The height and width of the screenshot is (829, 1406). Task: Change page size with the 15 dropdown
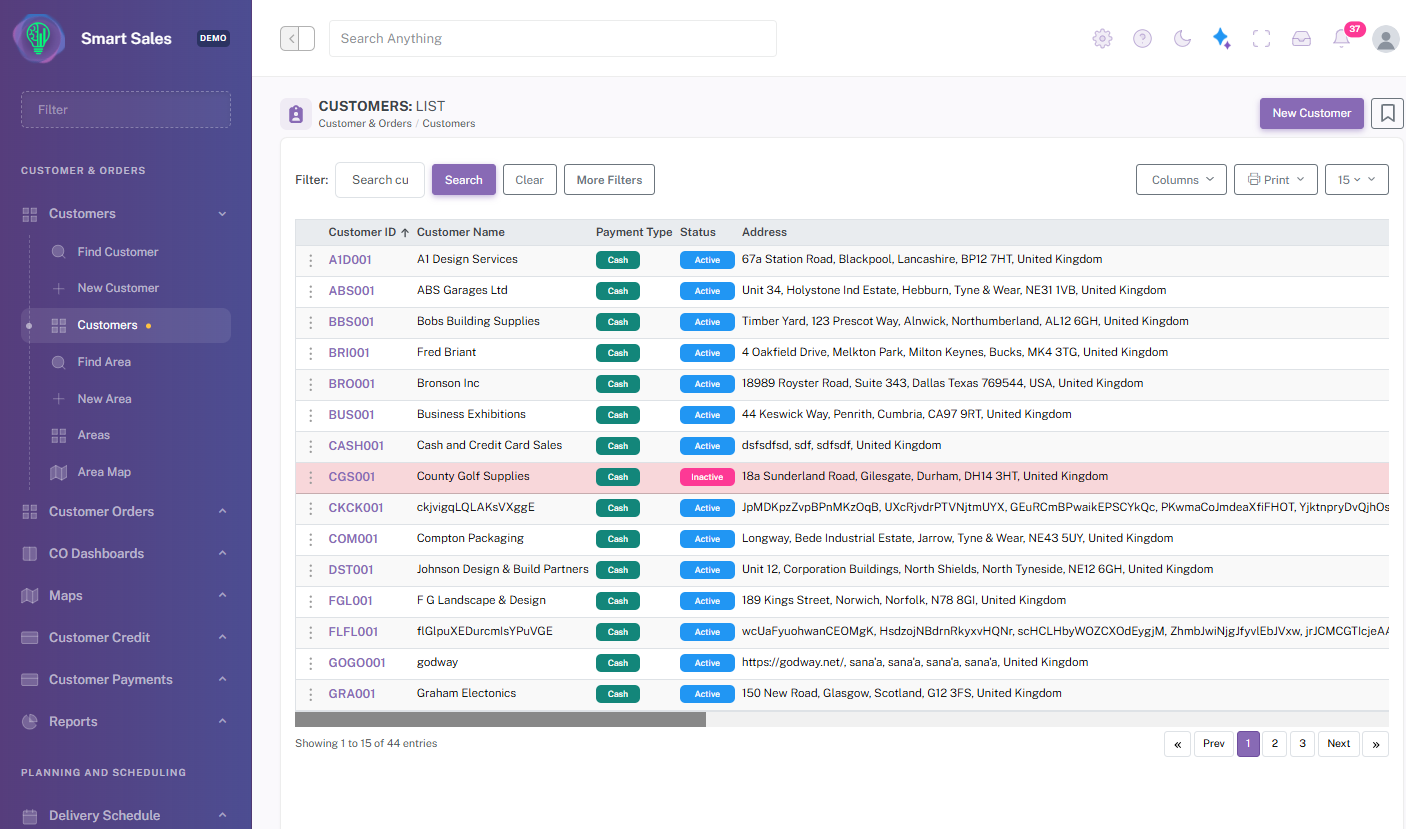tap(1357, 180)
